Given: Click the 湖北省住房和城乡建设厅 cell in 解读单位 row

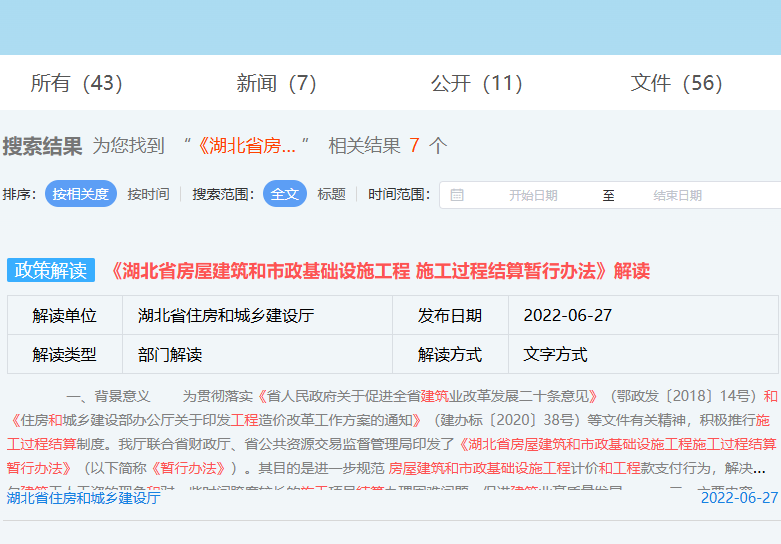Looking at the screenshot, I should point(226,316).
